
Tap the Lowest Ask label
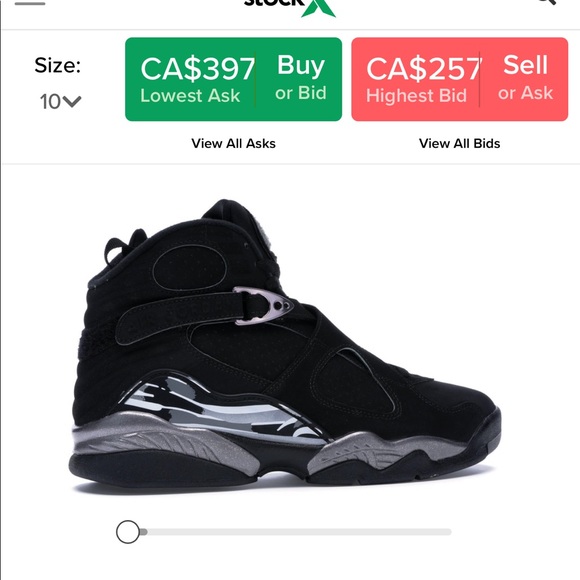[x=190, y=96]
